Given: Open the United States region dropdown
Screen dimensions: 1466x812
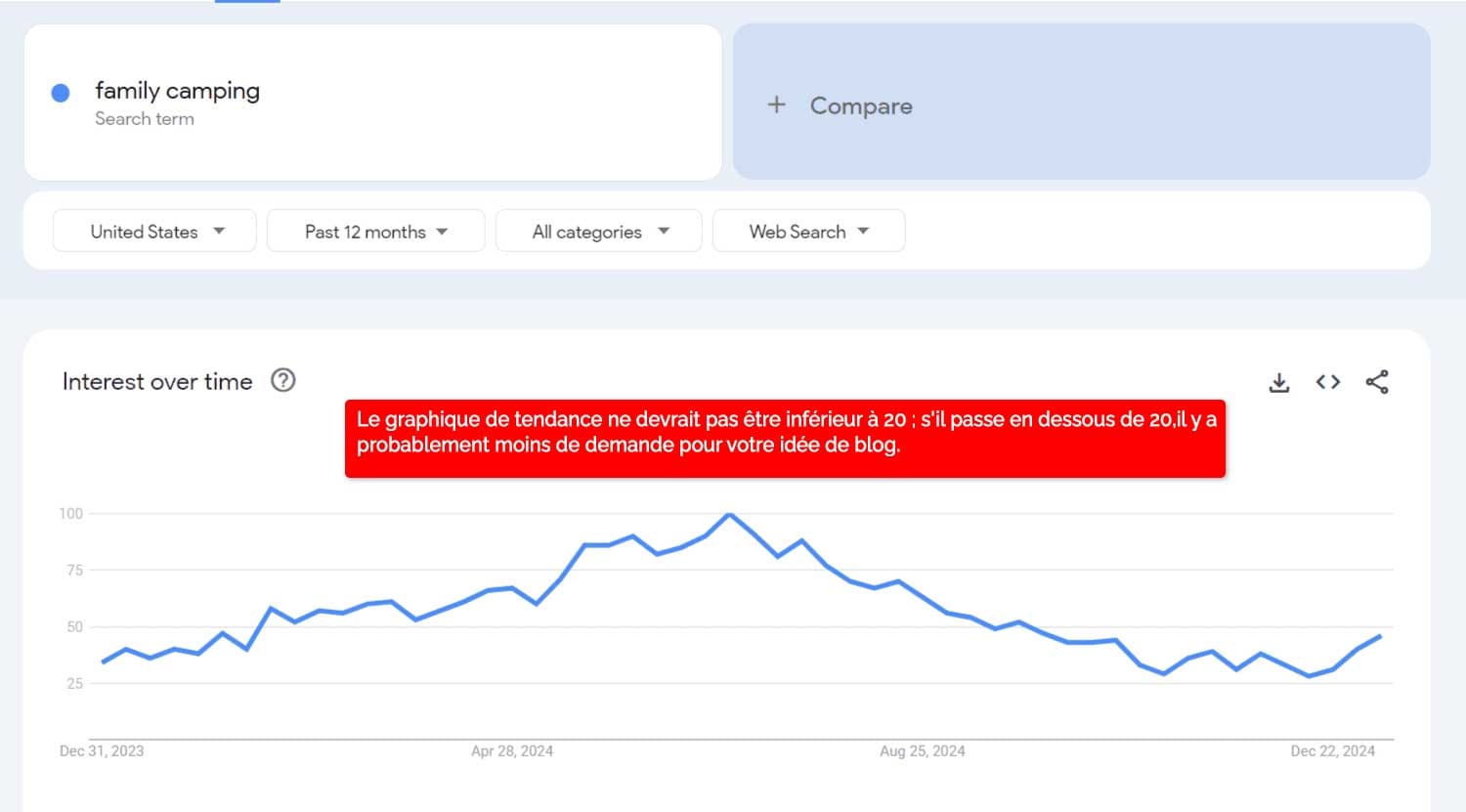Looking at the screenshot, I should 154,232.
